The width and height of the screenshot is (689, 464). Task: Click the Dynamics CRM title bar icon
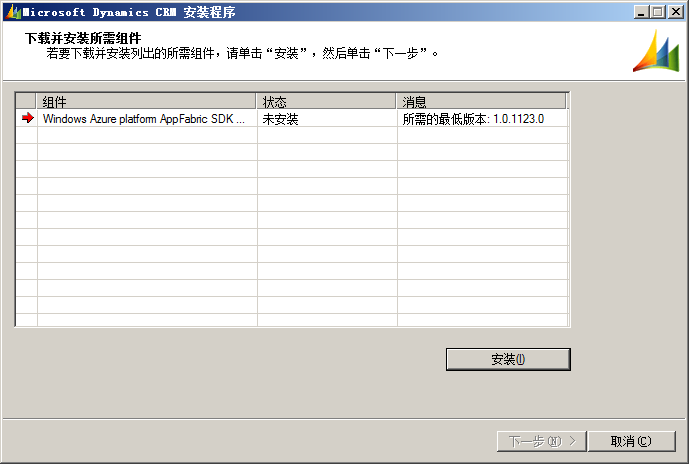(13, 12)
